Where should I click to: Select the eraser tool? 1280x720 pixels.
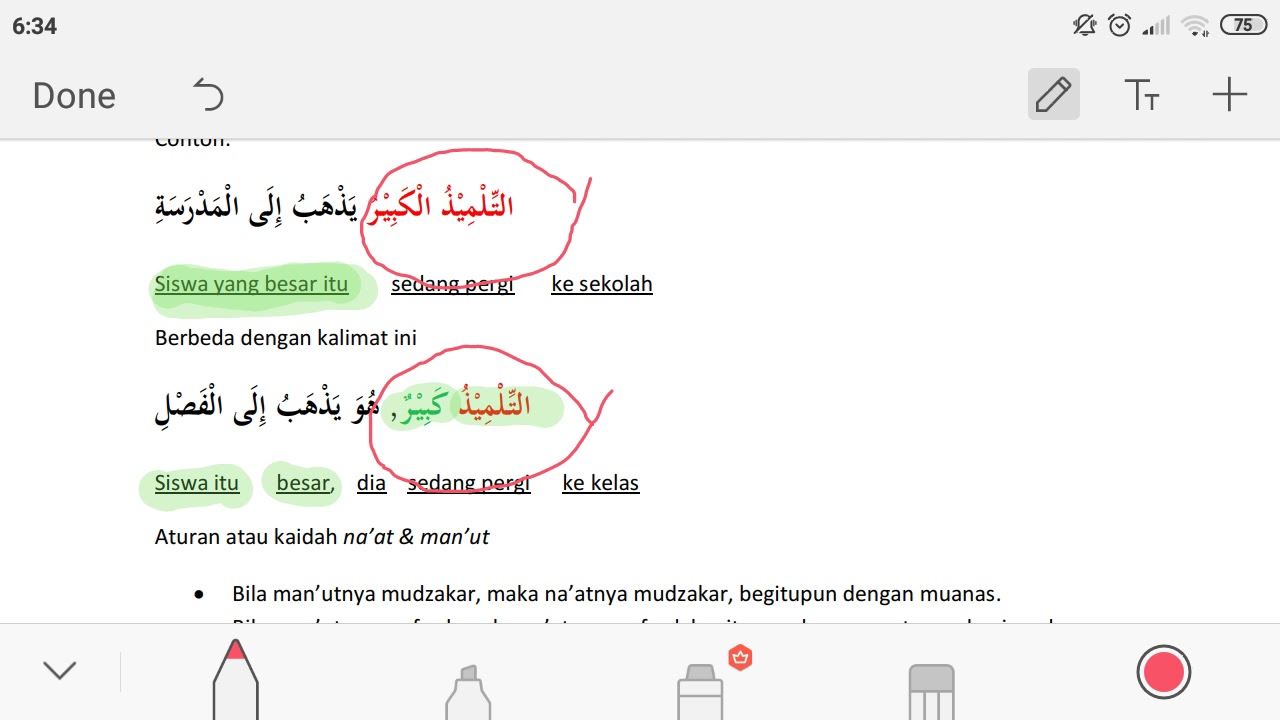[932, 692]
